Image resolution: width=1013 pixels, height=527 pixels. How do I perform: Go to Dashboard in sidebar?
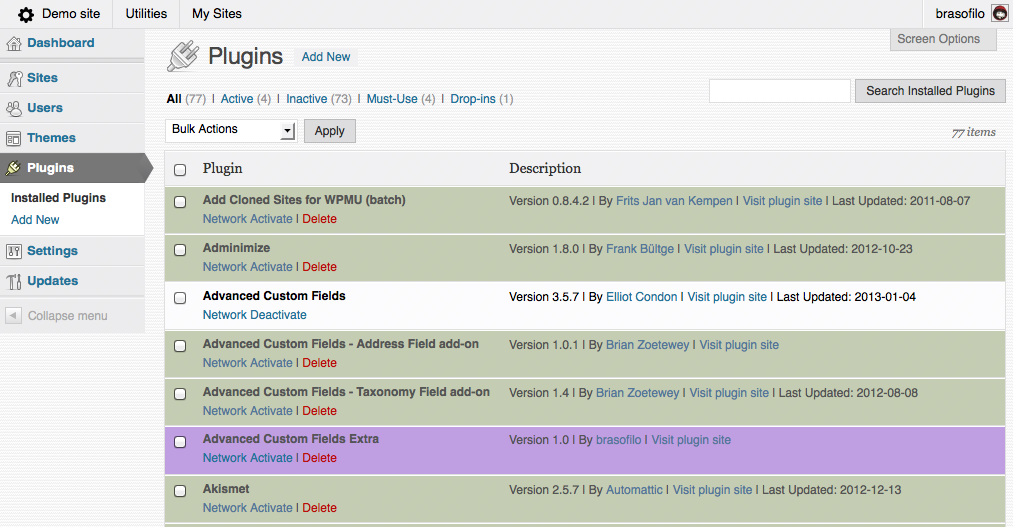tap(61, 43)
